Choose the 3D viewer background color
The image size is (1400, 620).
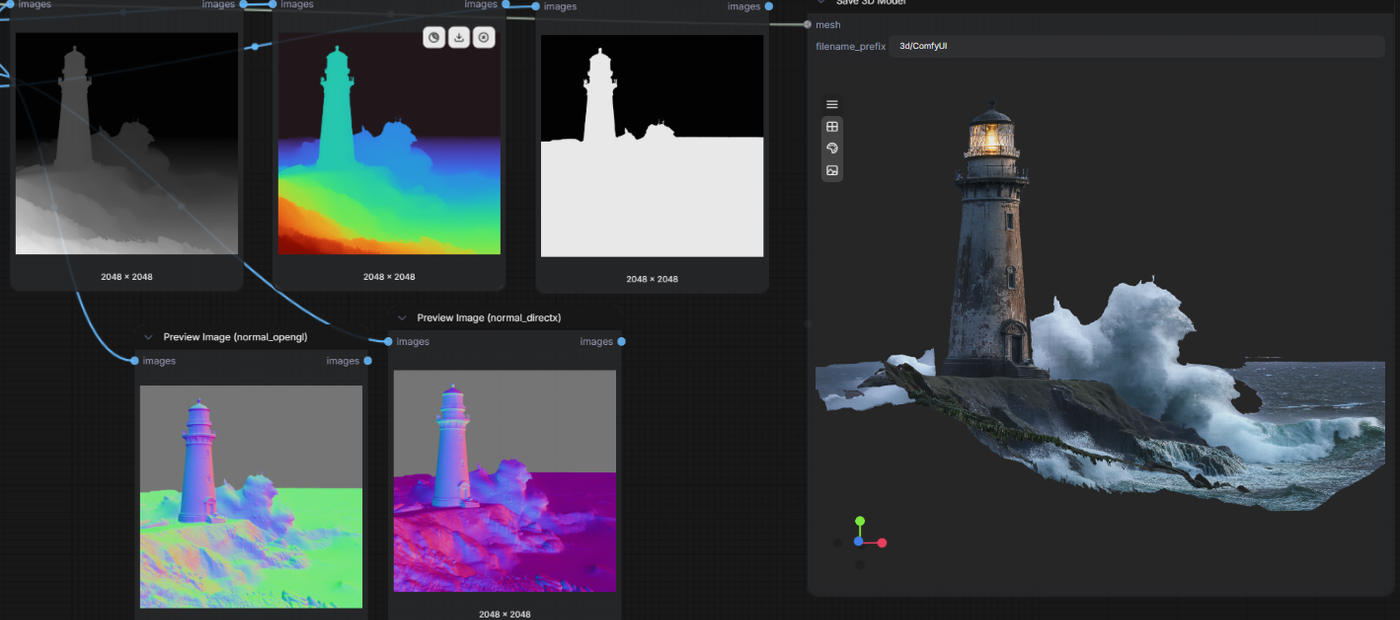pos(832,149)
